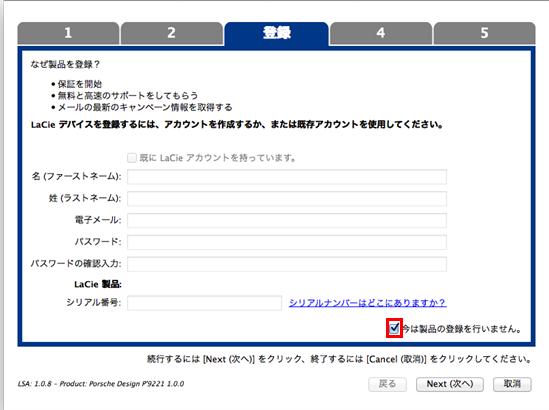Click the Next (次へ) button
The image size is (549, 410).
[x=450, y=384]
